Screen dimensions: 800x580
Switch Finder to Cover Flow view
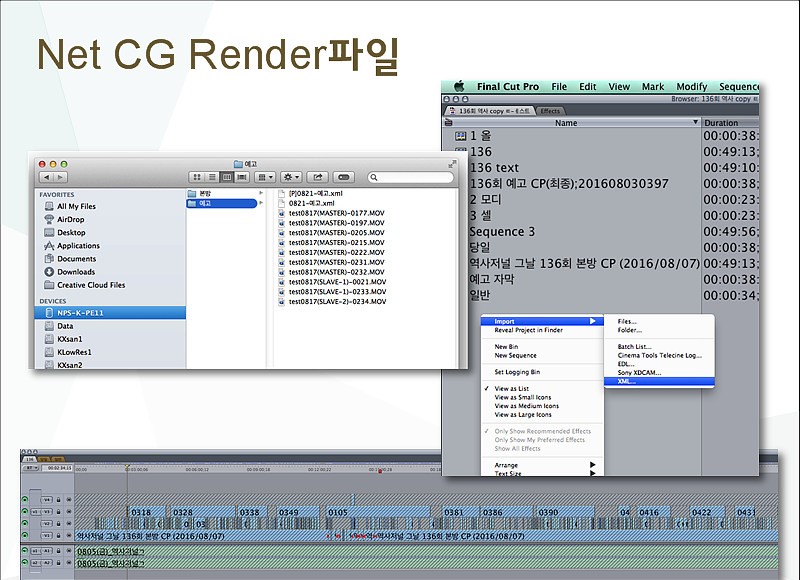click(242, 177)
